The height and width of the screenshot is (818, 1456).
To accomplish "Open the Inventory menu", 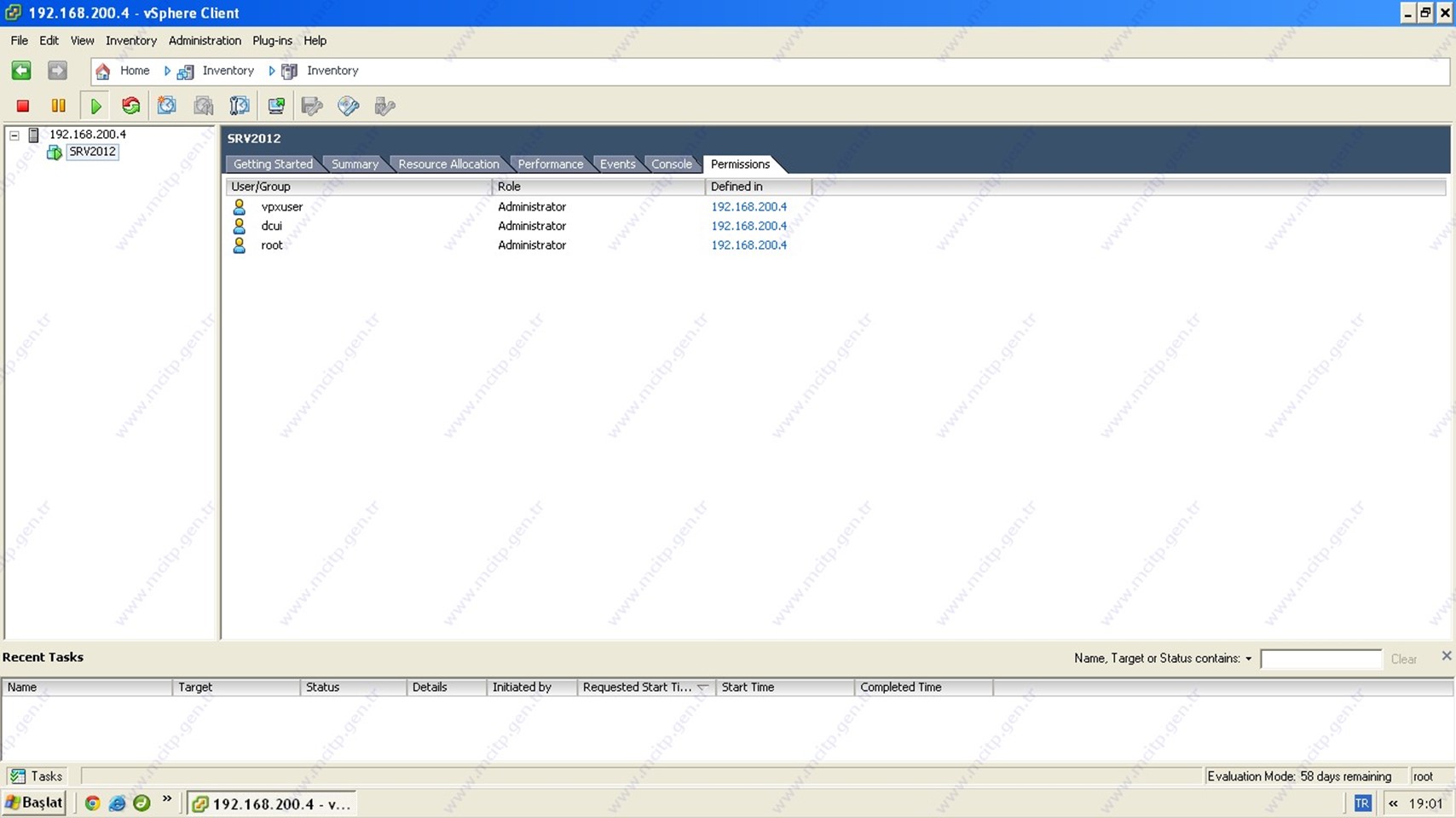I will pyautogui.click(x=131, y=41).
